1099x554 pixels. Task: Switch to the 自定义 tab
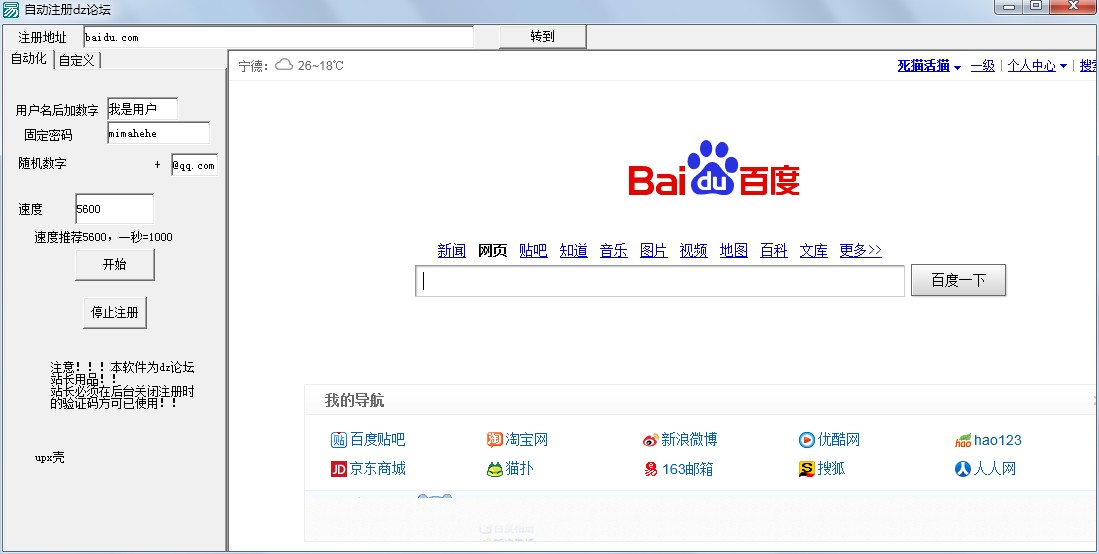pyautogui.click(x=76, y=60)
